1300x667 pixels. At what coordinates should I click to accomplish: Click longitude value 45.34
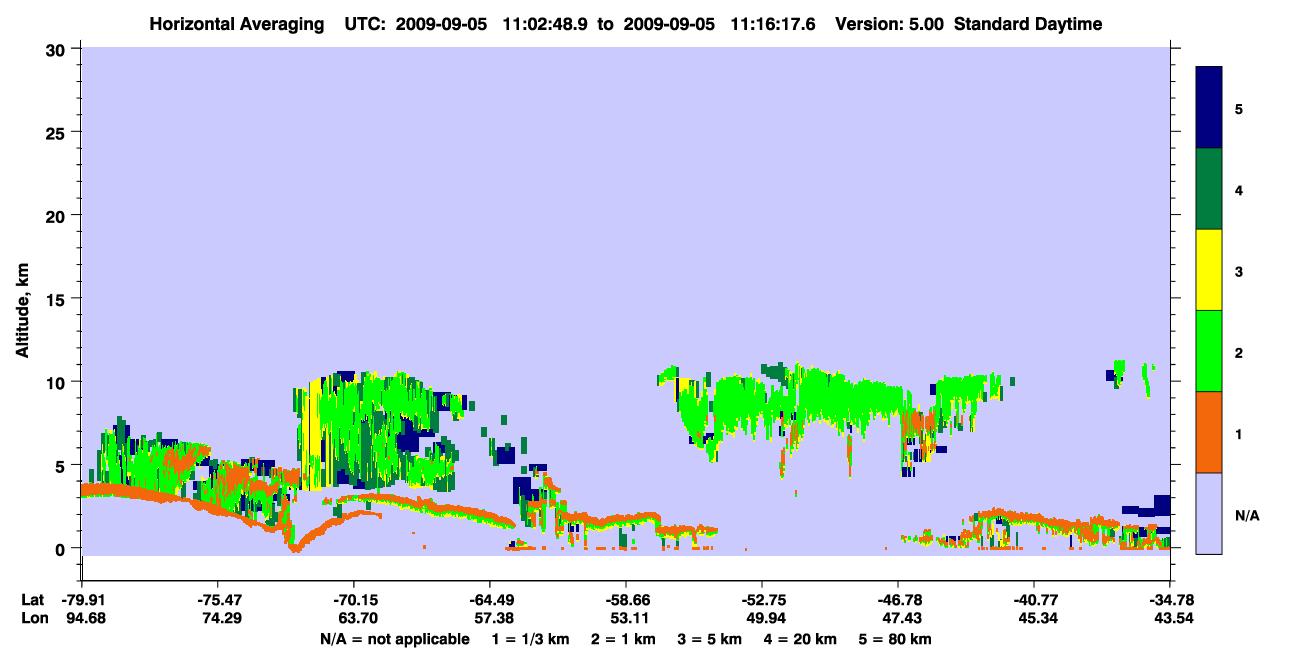click(1037, 618)
